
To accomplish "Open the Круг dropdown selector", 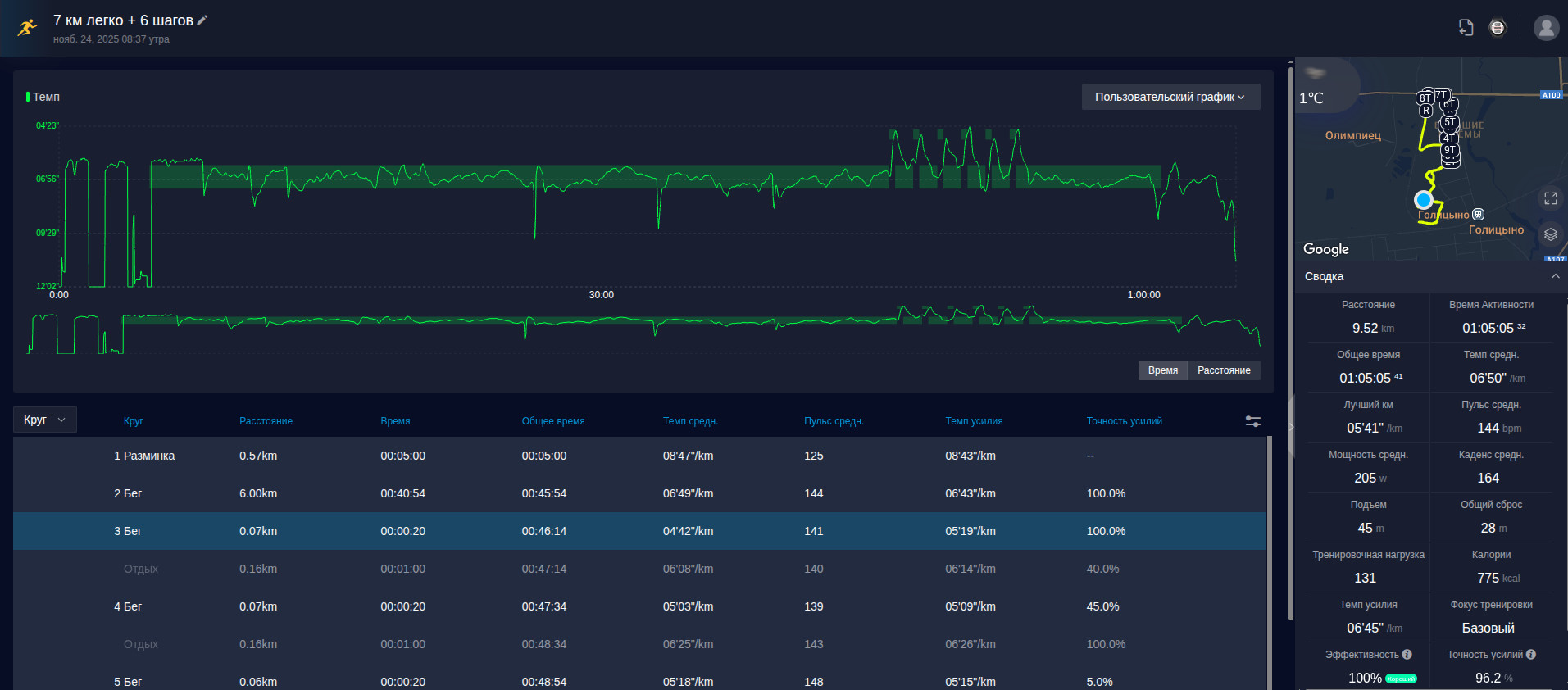I will 45,420.
